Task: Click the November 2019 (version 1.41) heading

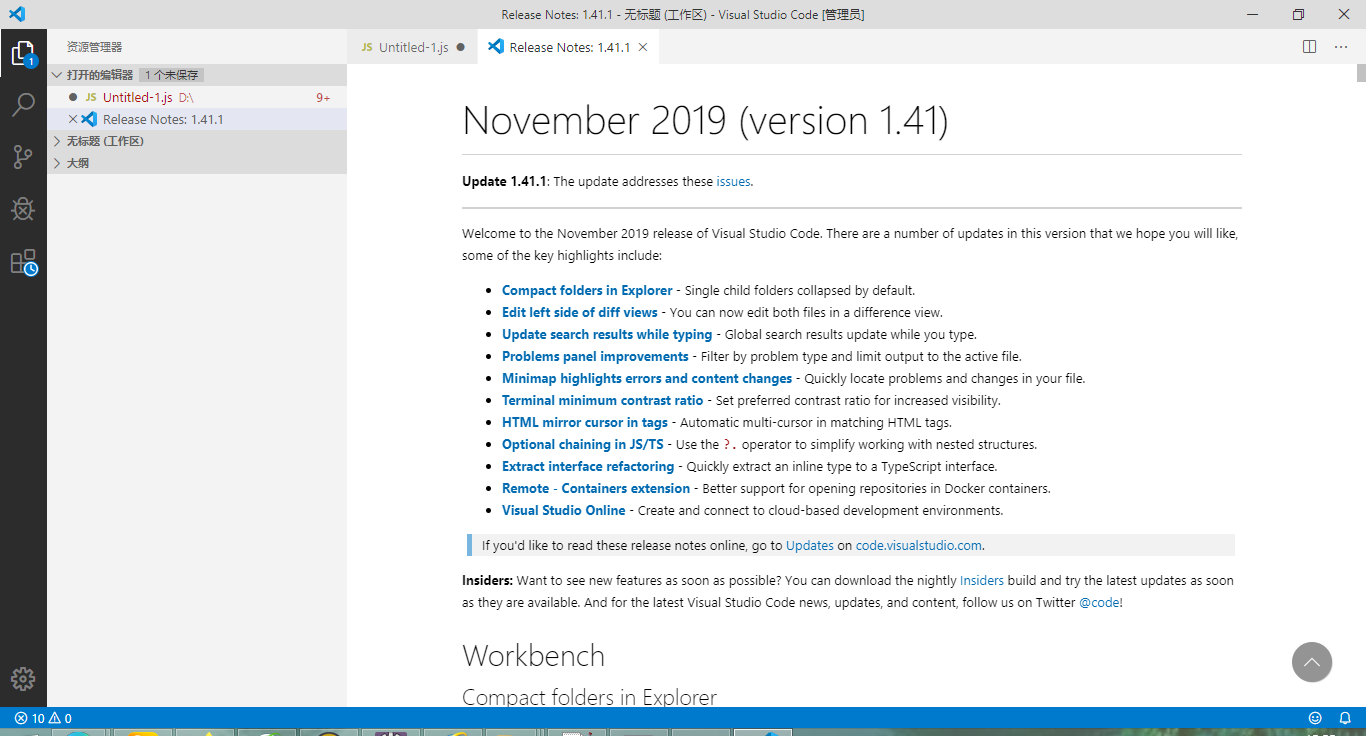Action: [x=705, y=120]
